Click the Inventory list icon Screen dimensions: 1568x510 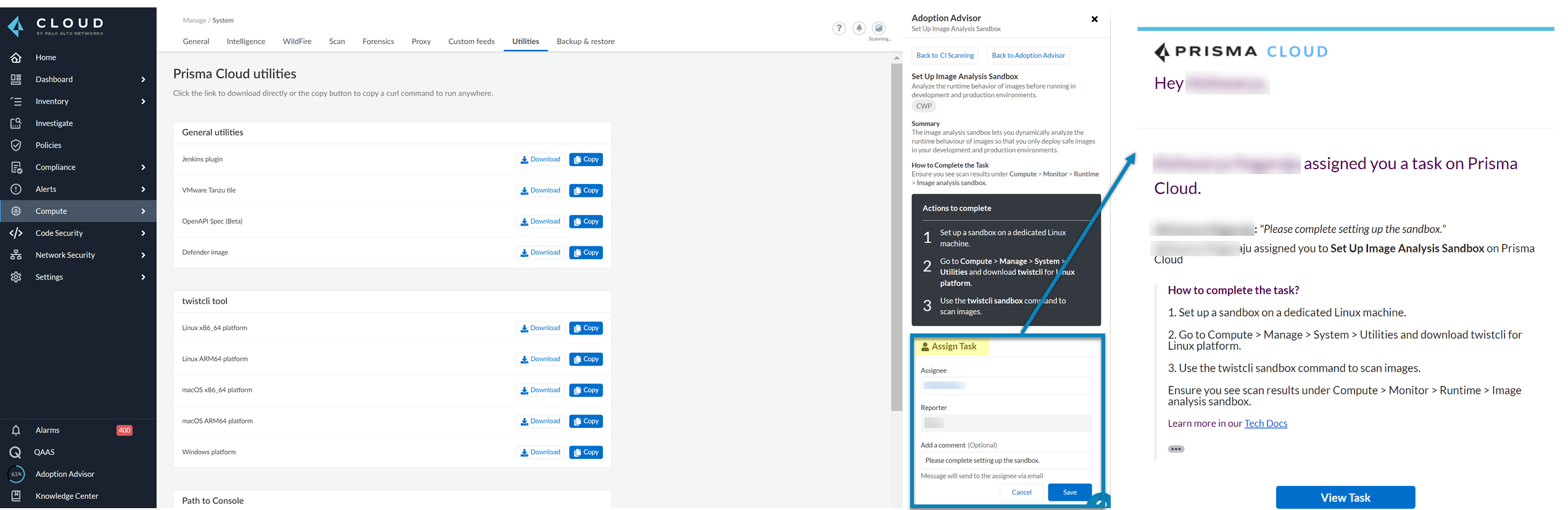(x=16, y=101)
